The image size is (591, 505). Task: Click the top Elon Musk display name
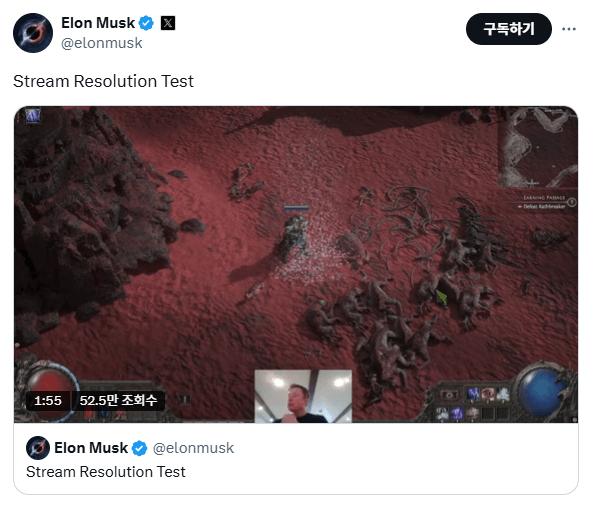(98, 23)
